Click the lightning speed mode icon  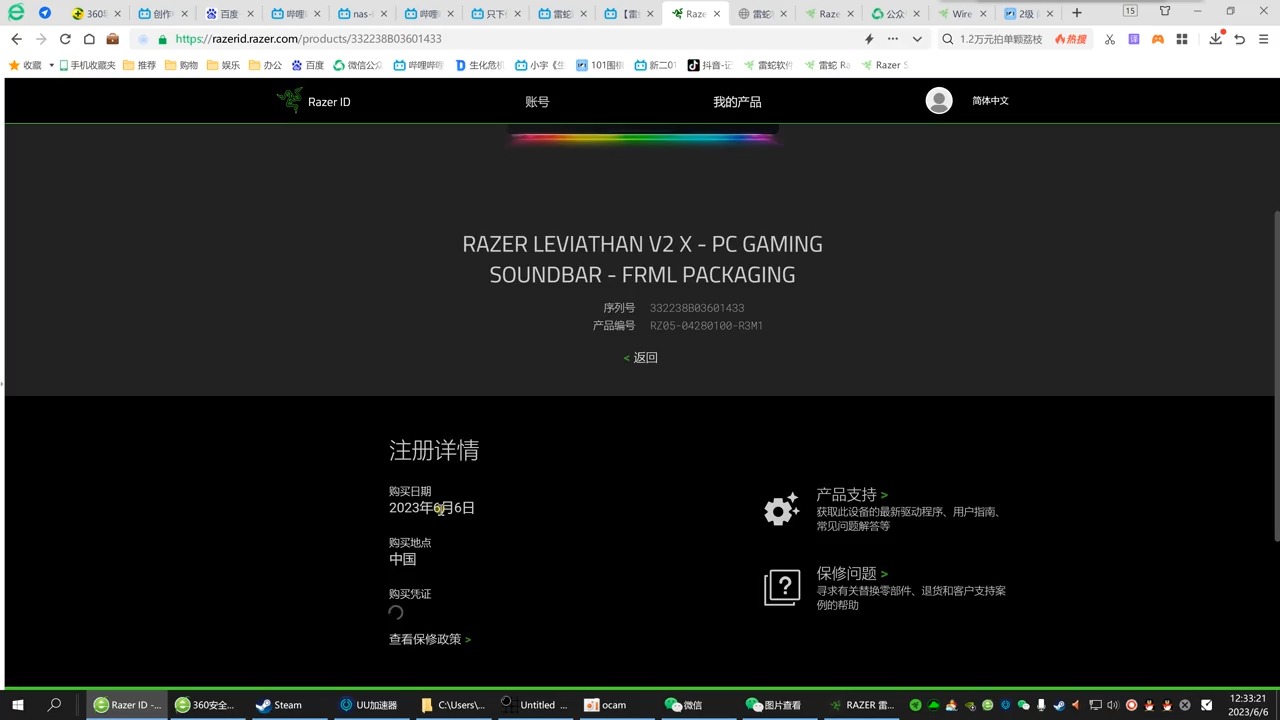coord(869,39)
